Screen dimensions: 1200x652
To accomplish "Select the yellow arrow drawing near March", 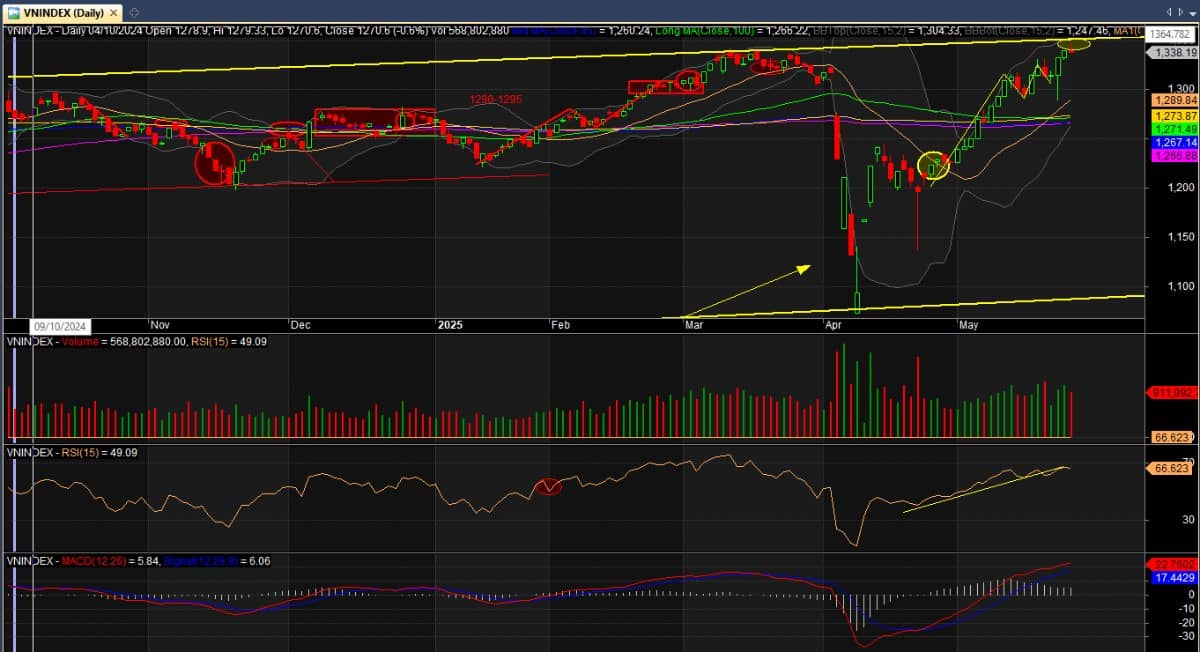I will [x=746, y=291].
